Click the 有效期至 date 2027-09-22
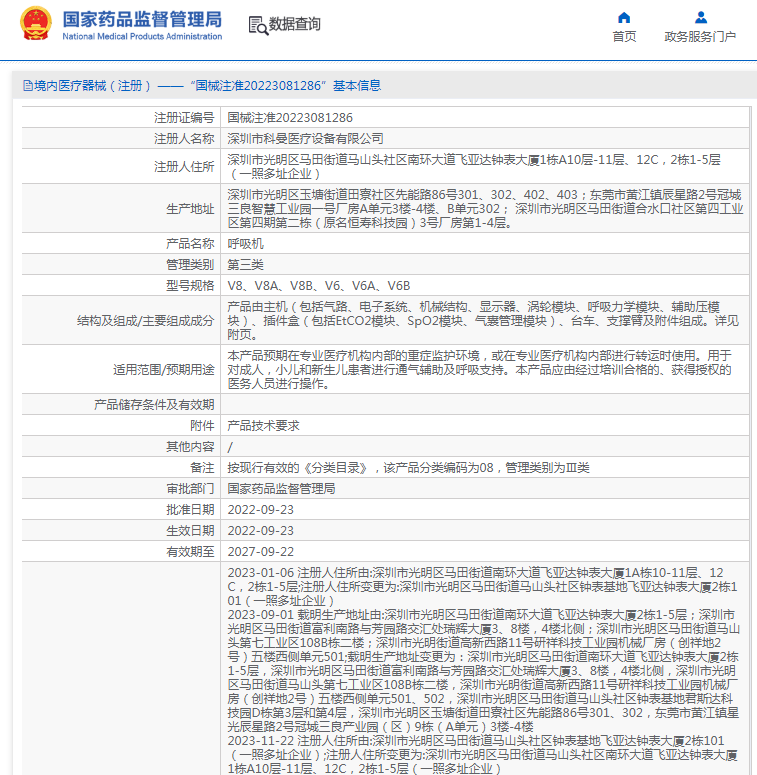Viewport: 757px width, 775px height. [x=261, y=551]
